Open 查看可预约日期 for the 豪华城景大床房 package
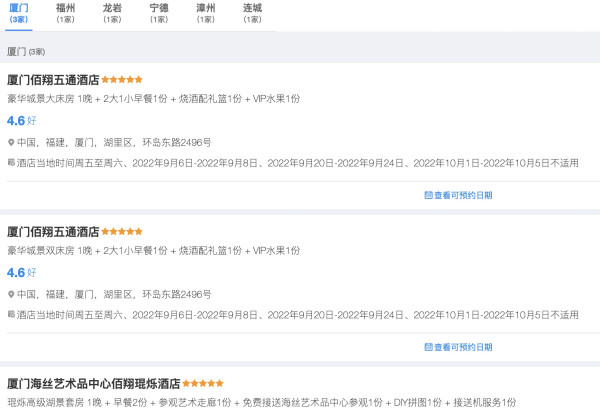Image resolution: width=600 pixels, height=419 pixels. pyautogui.click(x=458, y=195)
